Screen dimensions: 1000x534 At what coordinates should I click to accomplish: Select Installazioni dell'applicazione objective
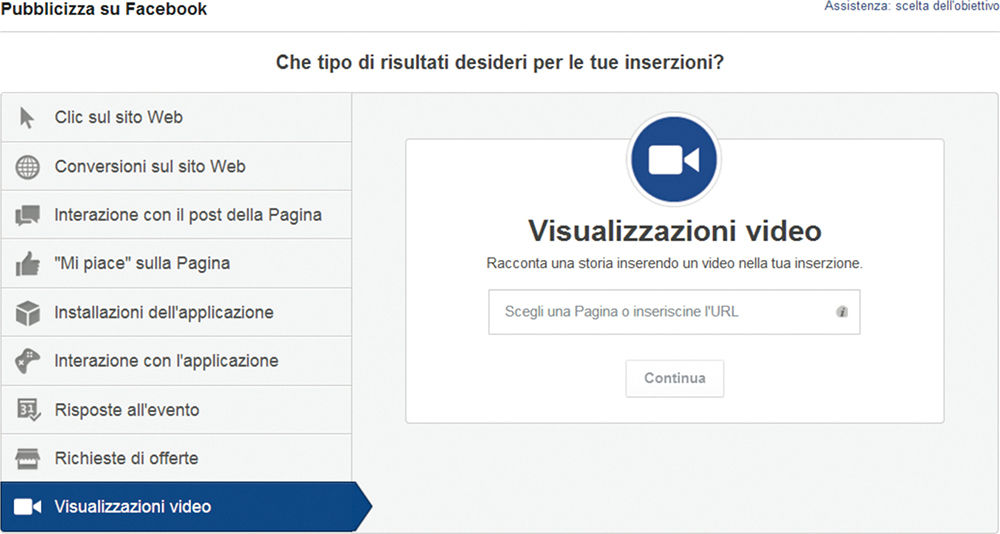[x=176, y=312]
